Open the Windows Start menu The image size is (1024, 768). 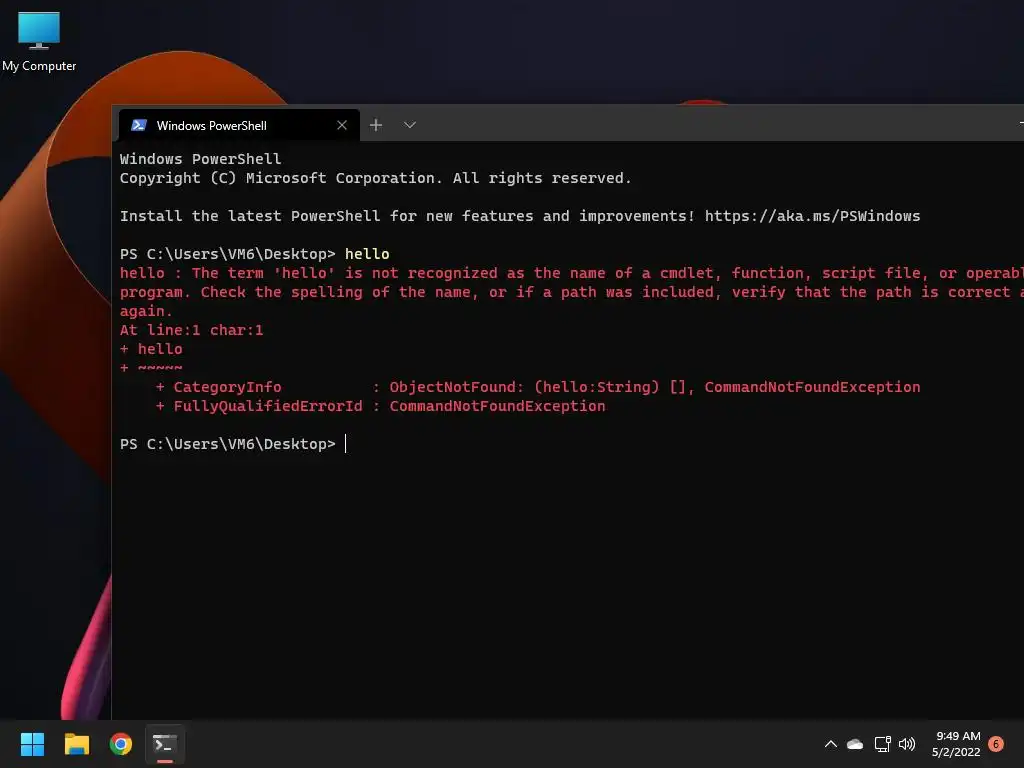32,744
